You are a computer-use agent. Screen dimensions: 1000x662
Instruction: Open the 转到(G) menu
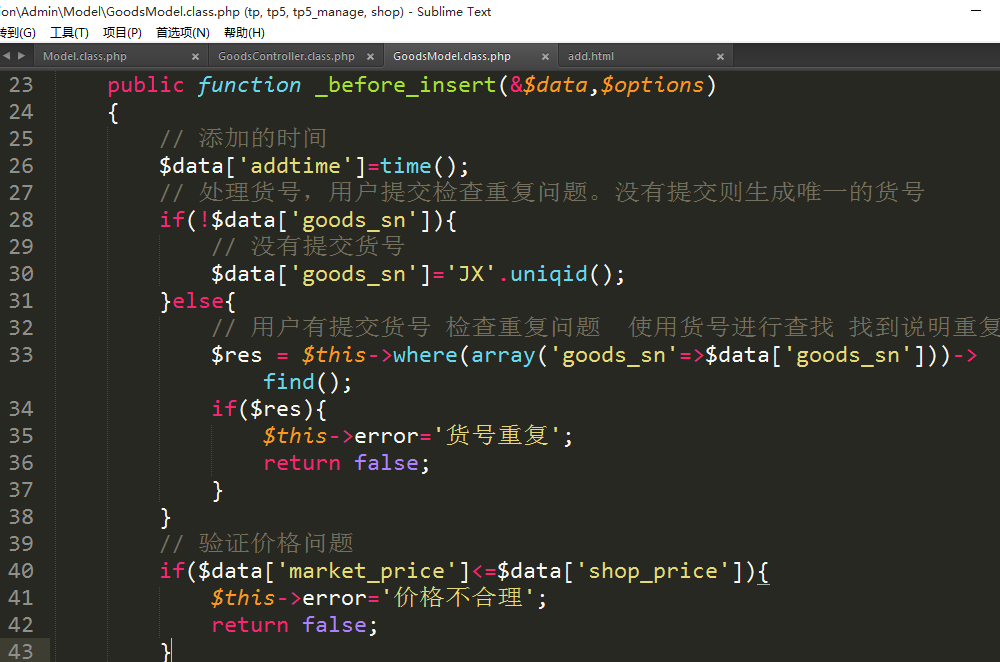(17, 33)
